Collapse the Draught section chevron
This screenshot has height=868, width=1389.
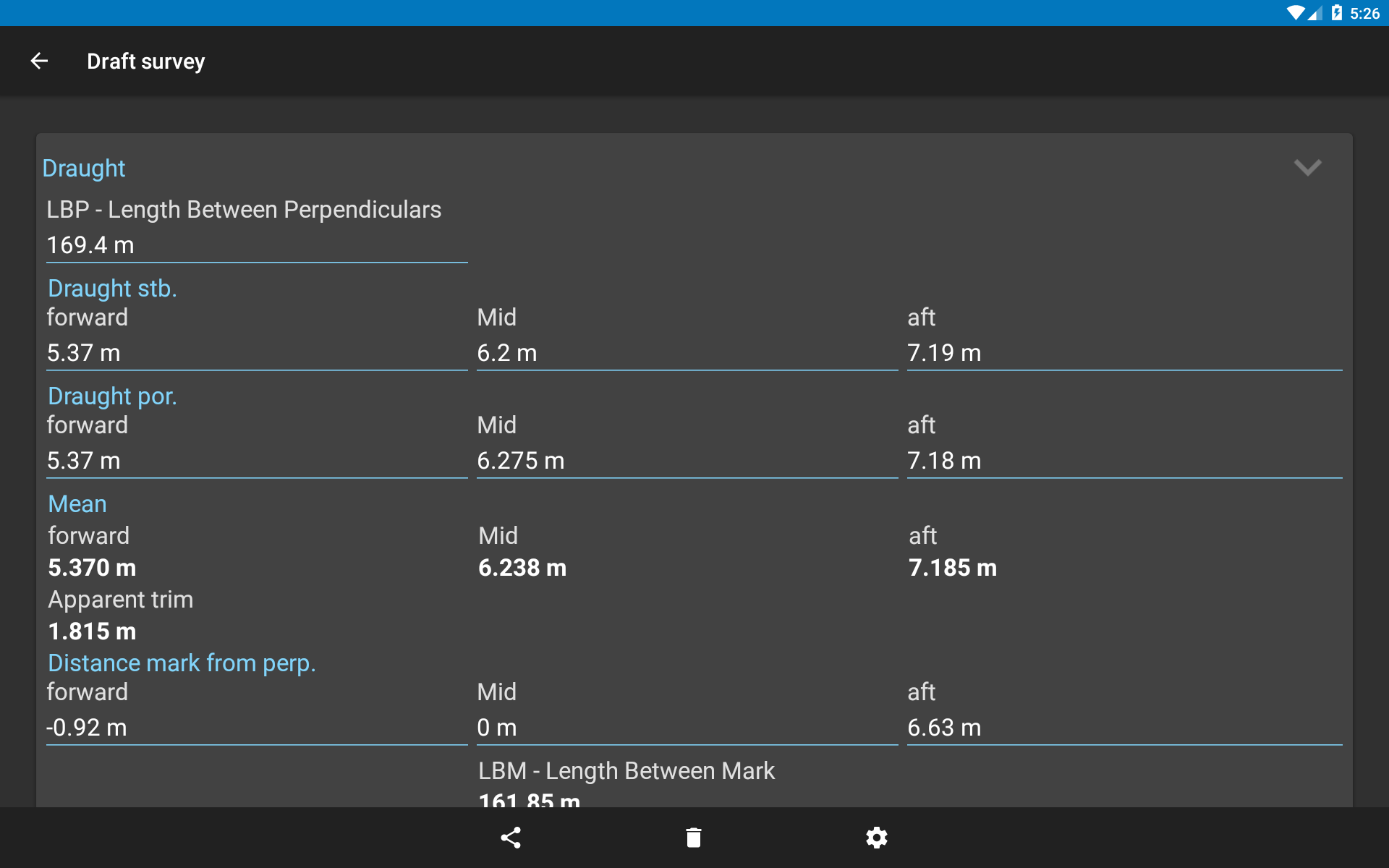(x=1307, y=168)
